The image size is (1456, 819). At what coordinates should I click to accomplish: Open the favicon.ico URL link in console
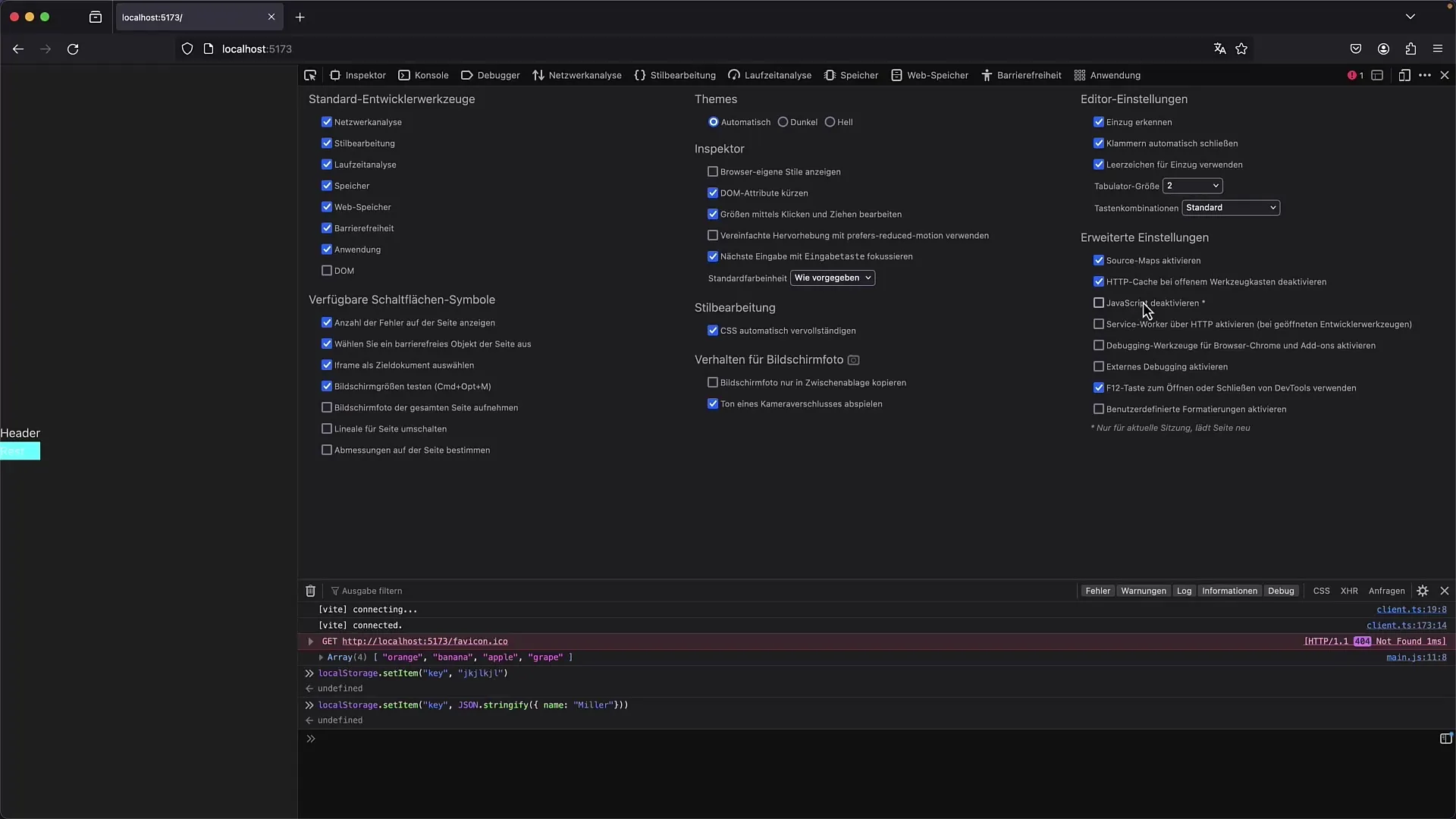(425, 642)
